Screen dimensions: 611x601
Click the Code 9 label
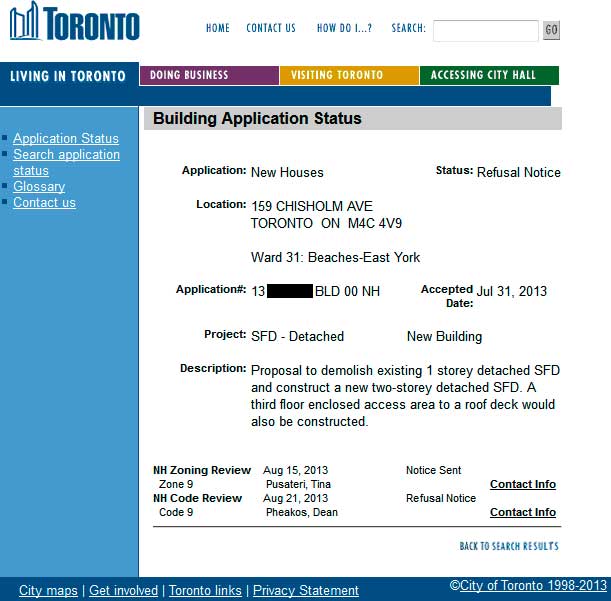[176, 512]
